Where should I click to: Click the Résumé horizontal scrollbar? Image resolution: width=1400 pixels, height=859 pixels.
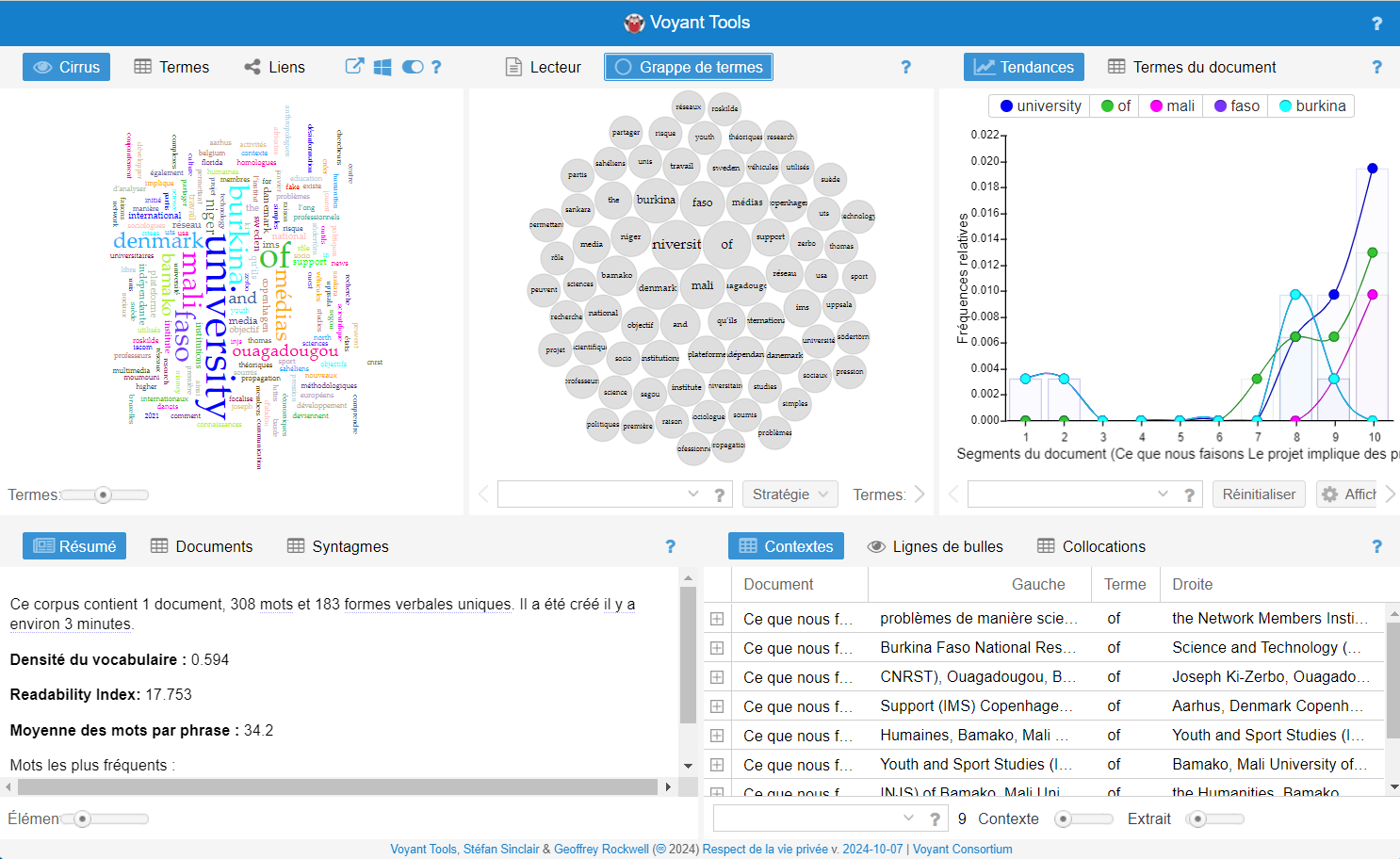(337, 786)
